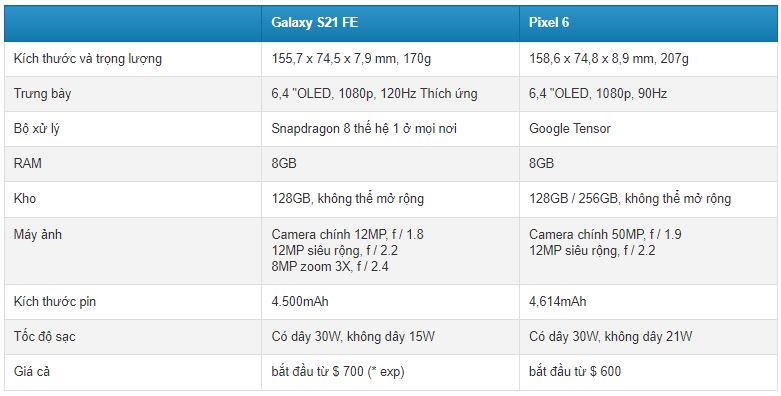
Task: Select the bắt đầu từ $ 700 price cell
Action: tap(338, 372)
